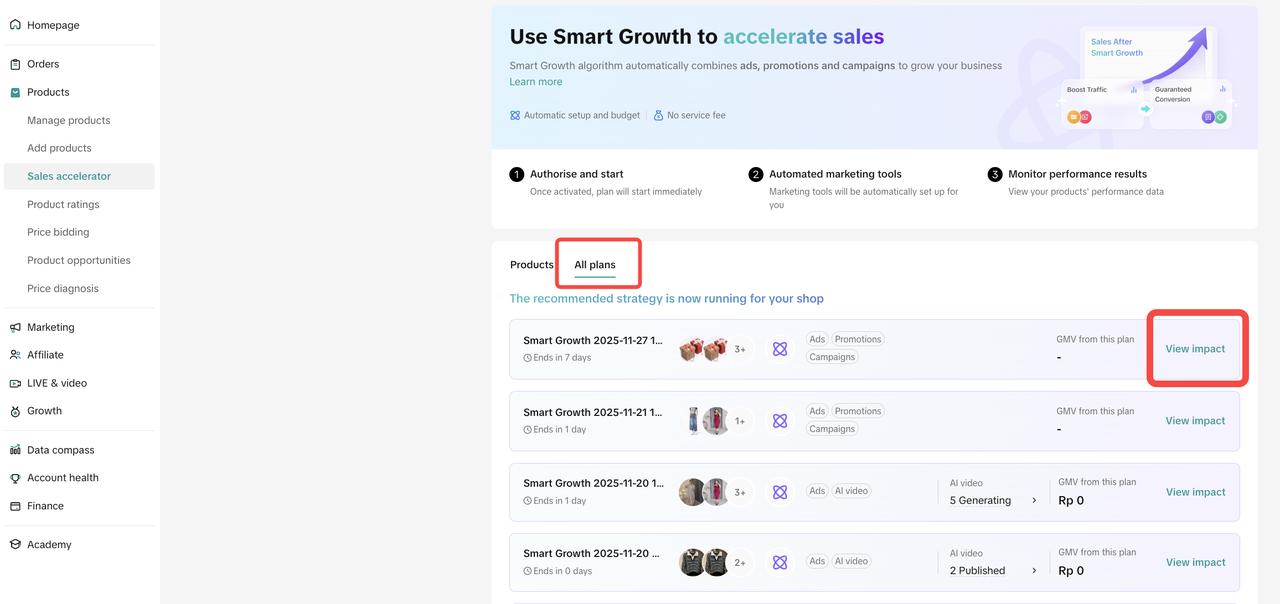The image size is (1280, 604).
Task: Expand the 2 Published AI video chevron
Action: 1034,571
